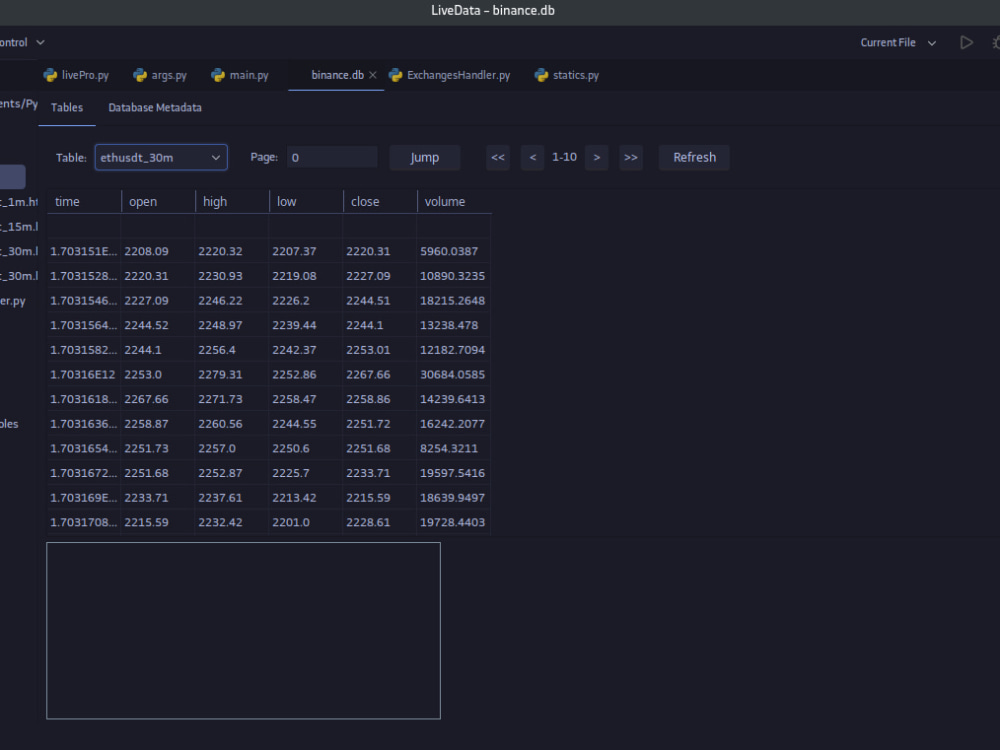
Task: Open the Database Metadata tab
Action: 155,108
